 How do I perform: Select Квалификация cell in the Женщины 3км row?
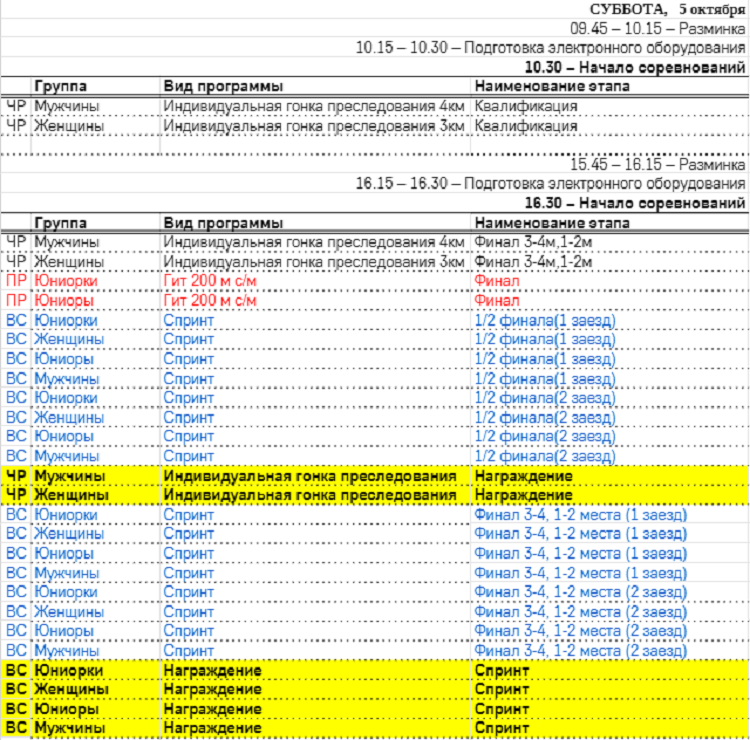coord(526,126)
